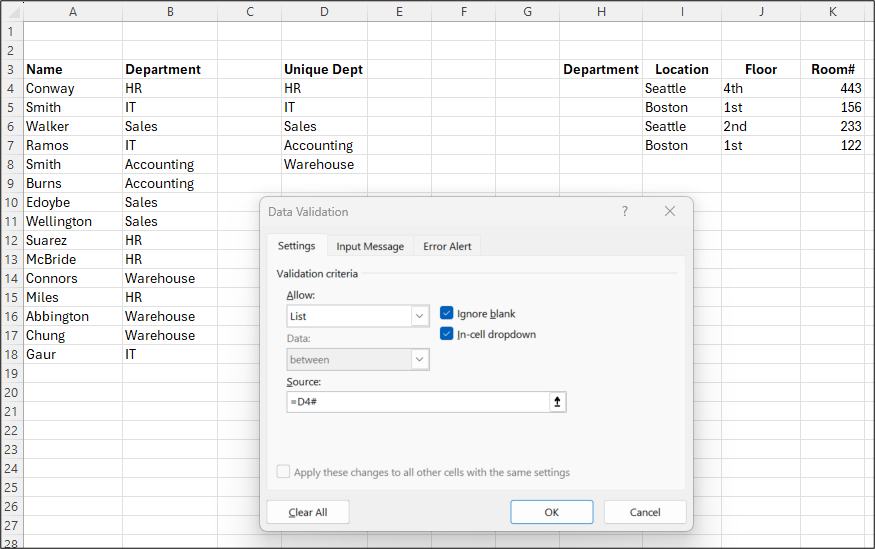Screen dimensions: 875x549
Task: Close the Data Validation dialog with X
Action: tap(670, 211)
